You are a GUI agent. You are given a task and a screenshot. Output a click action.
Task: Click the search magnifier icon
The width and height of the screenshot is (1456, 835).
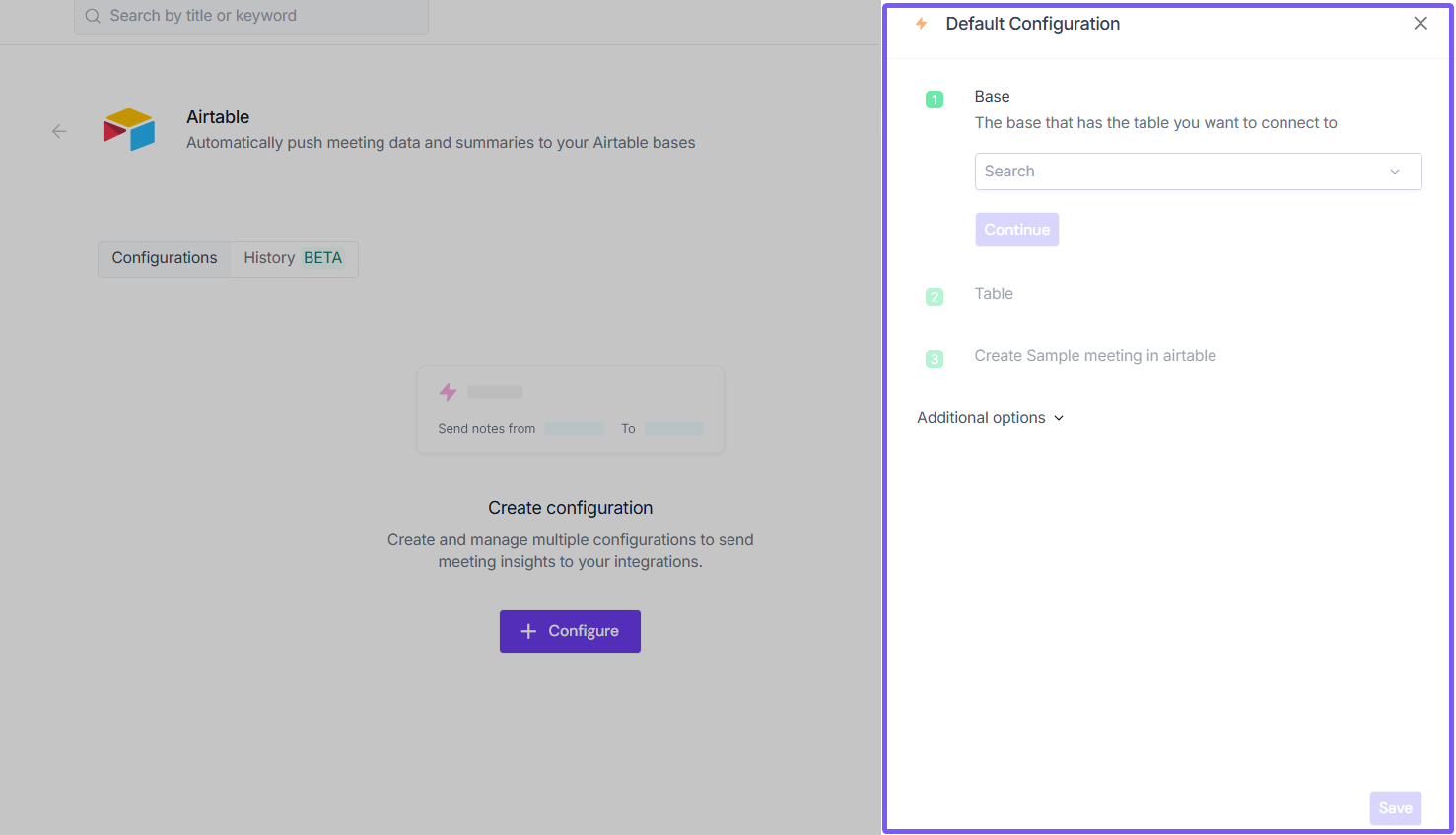(x=93, y=16)
